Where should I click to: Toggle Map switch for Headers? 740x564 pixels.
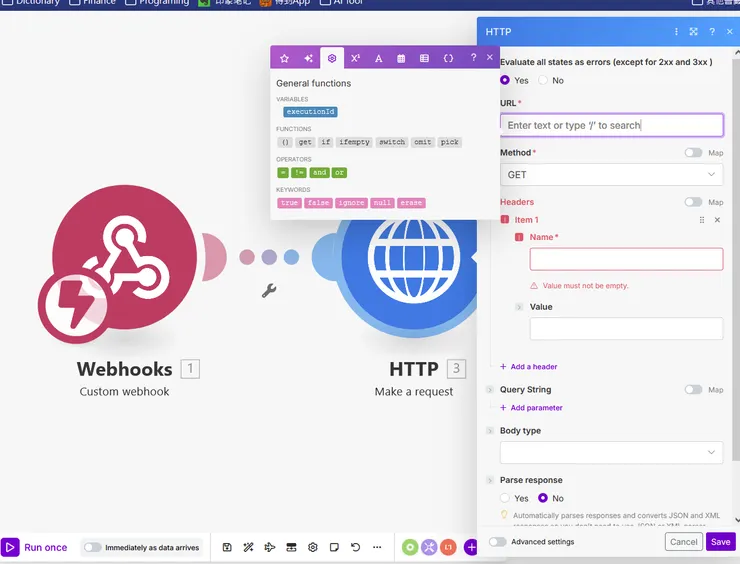pyautogui.click(x=693, y=202)
